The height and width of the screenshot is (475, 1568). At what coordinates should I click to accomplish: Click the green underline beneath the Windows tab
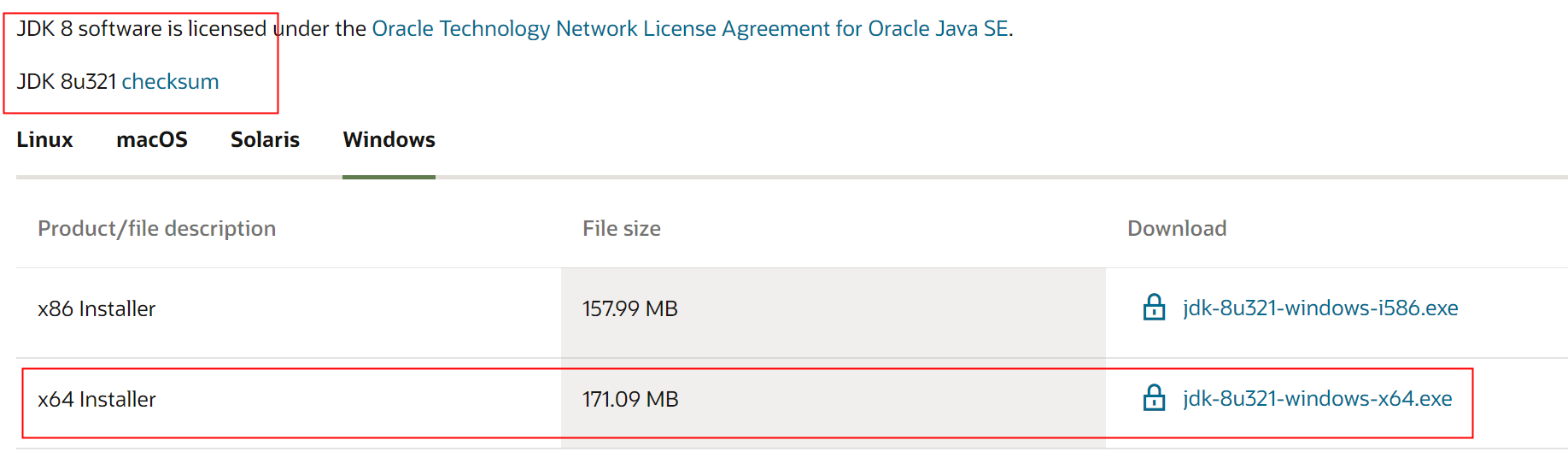click(389, 177)
